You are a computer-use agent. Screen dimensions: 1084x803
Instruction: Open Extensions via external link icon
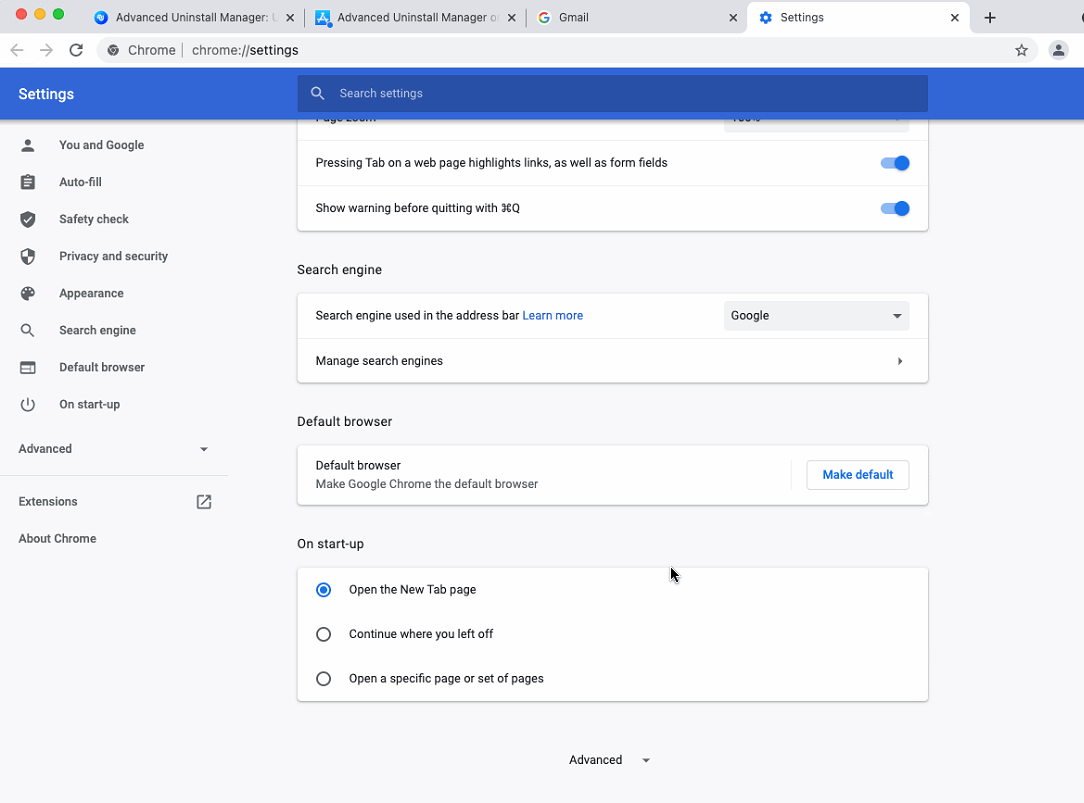204,502
